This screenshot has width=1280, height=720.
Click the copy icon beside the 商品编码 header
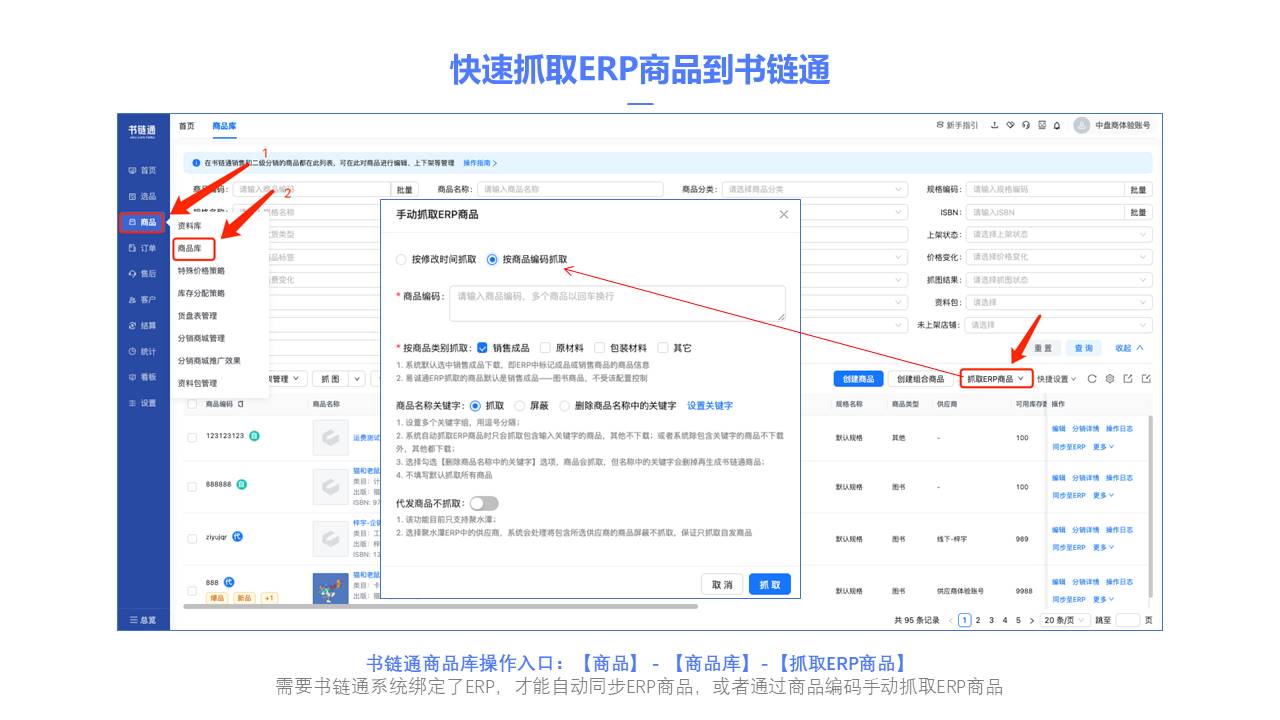click(x=240, y=404)
